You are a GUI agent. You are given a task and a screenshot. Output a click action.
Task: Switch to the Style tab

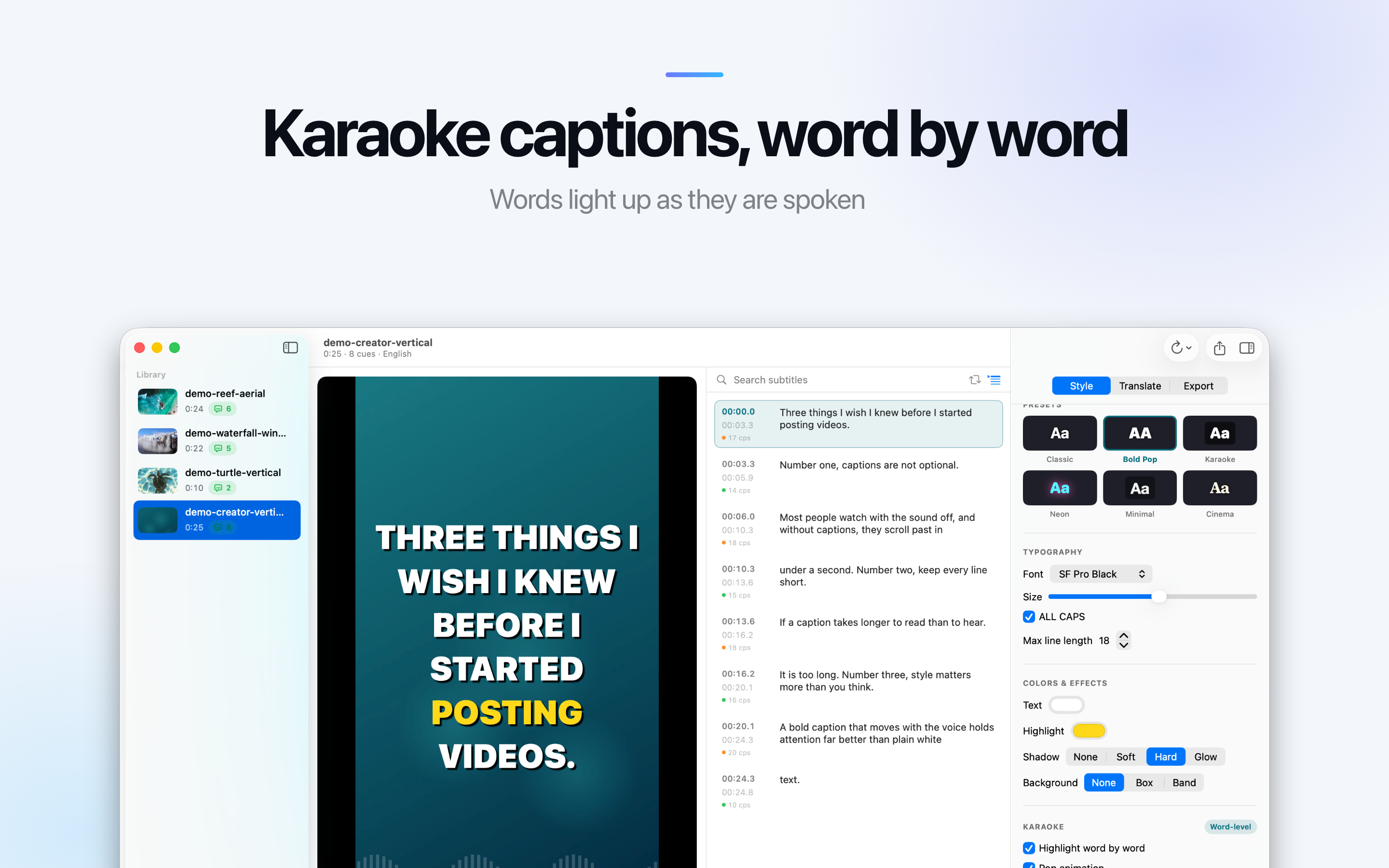point(1081,386)
